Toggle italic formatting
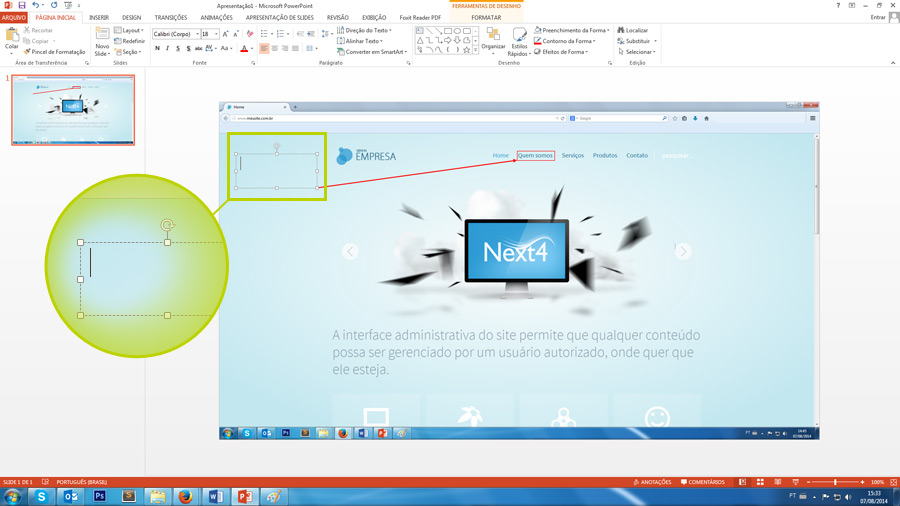This screenshot has width=900, height=506. tap(167, 48)
